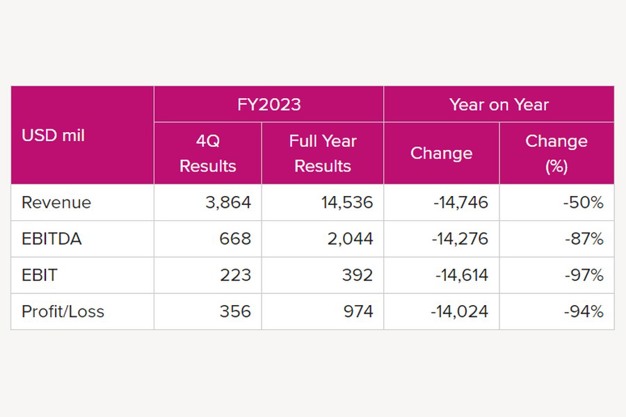Select the -94% profit change cell
The height and width of the screenshot is (417, 626).
582,312
